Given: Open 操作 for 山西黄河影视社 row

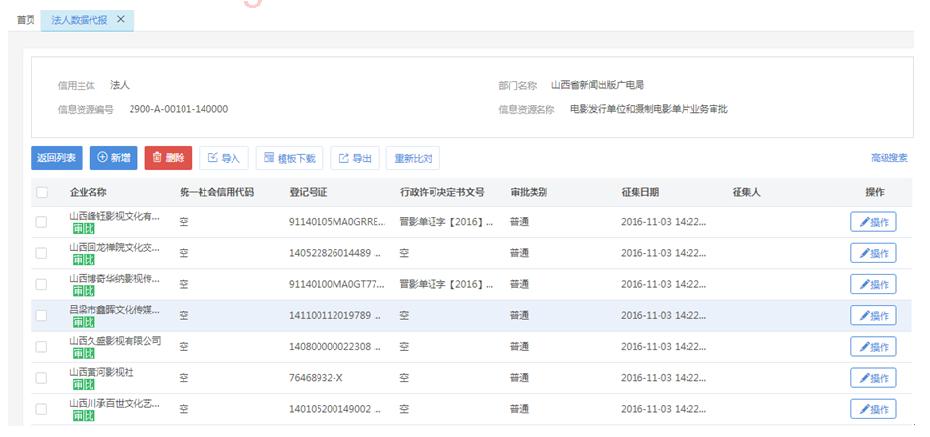Looking at the screenshot, I should 872,378.
